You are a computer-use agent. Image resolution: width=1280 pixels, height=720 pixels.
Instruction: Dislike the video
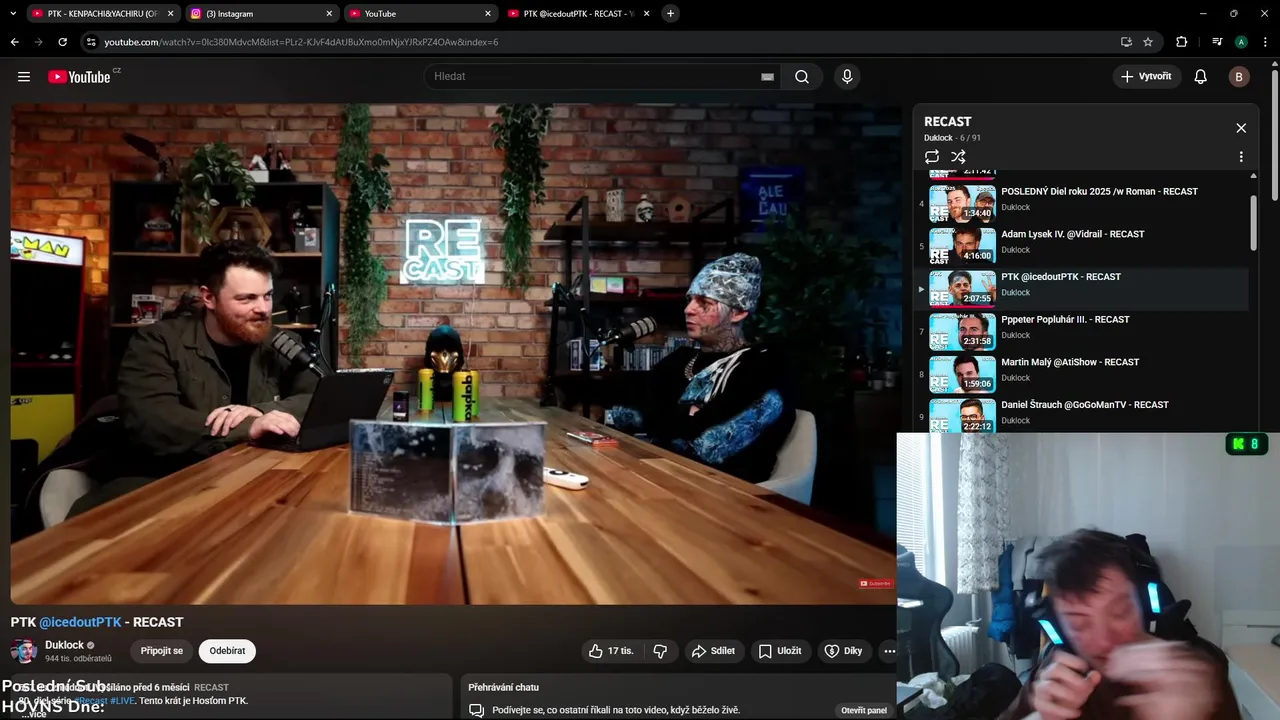point(660,651)
